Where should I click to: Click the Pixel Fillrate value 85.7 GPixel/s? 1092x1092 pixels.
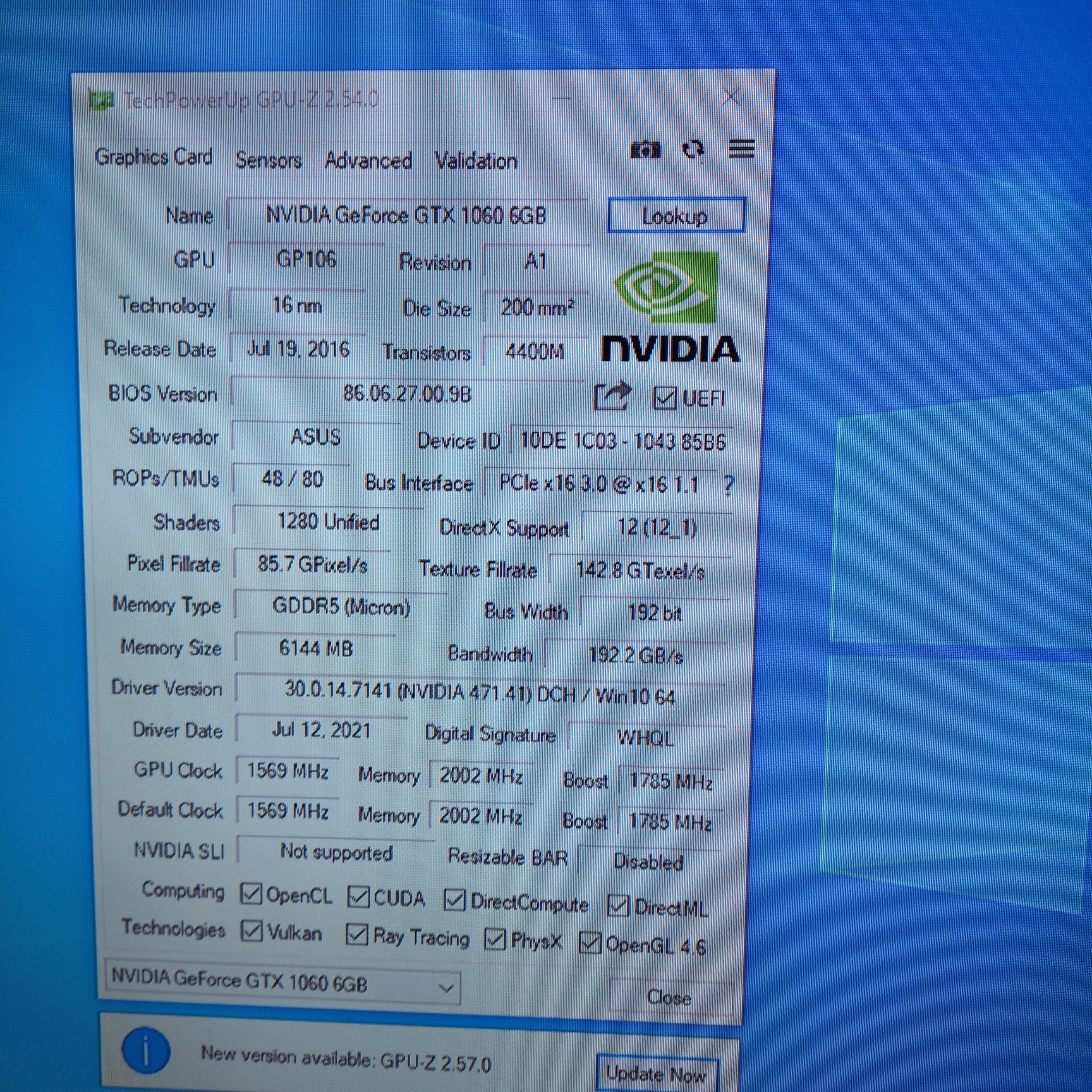312,564
